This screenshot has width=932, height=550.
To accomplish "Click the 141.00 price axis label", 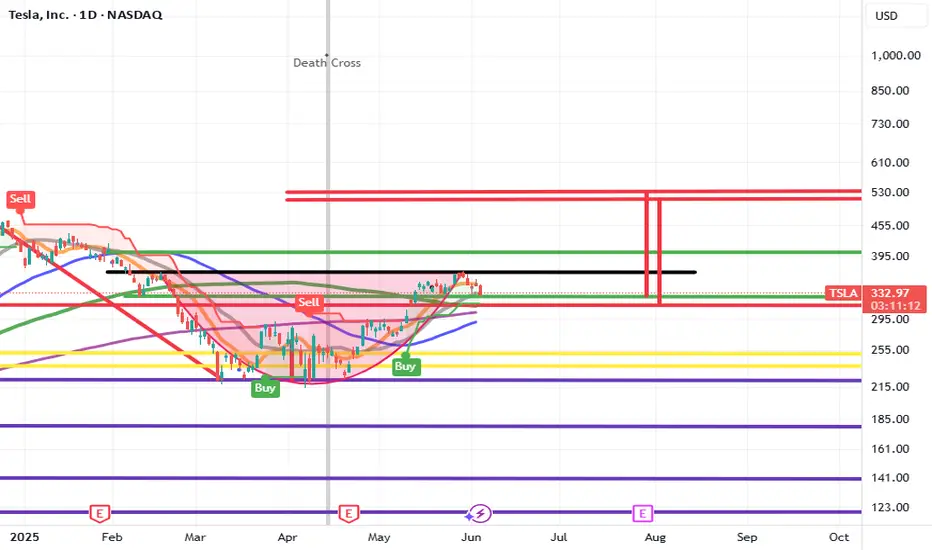I will 890,477.
